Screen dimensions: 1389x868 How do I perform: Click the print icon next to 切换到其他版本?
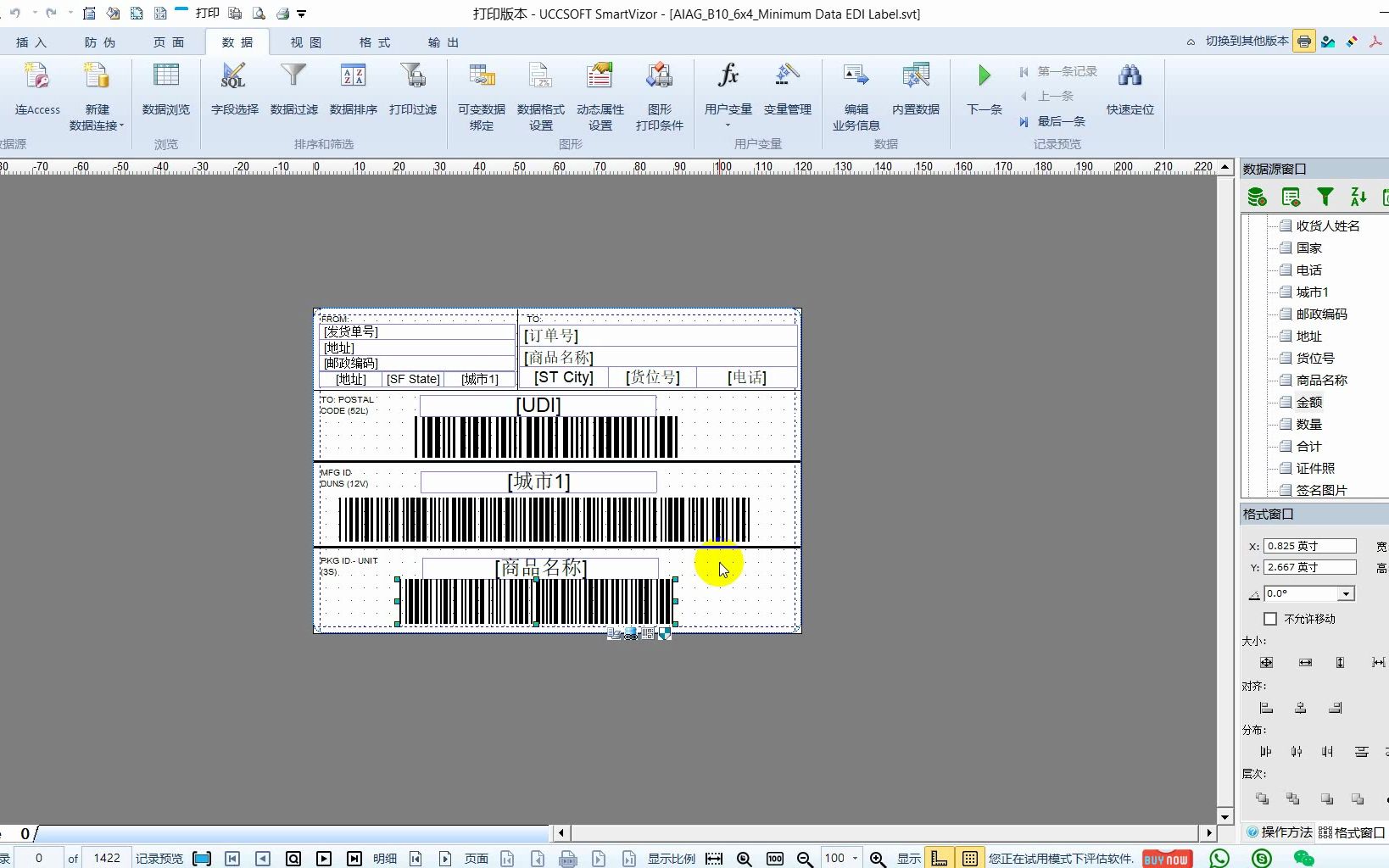1304,41
